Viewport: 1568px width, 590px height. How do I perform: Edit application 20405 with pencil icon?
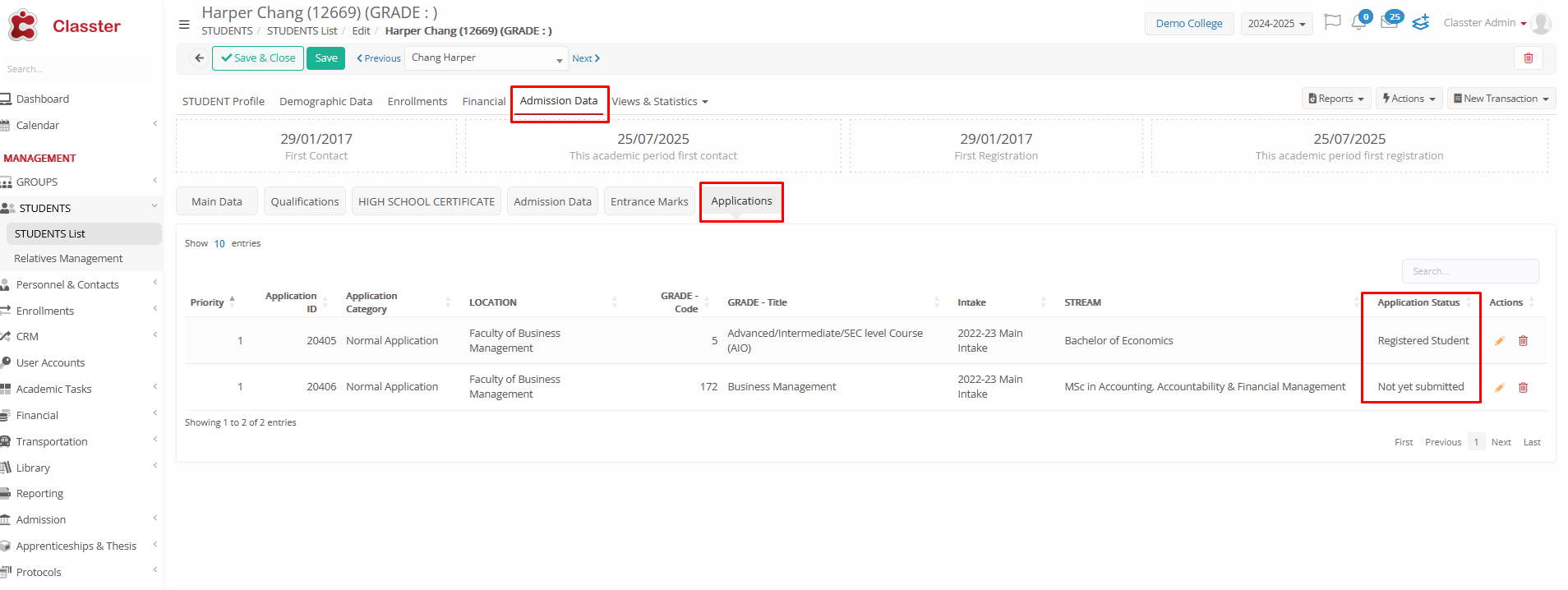[1499, 341]
